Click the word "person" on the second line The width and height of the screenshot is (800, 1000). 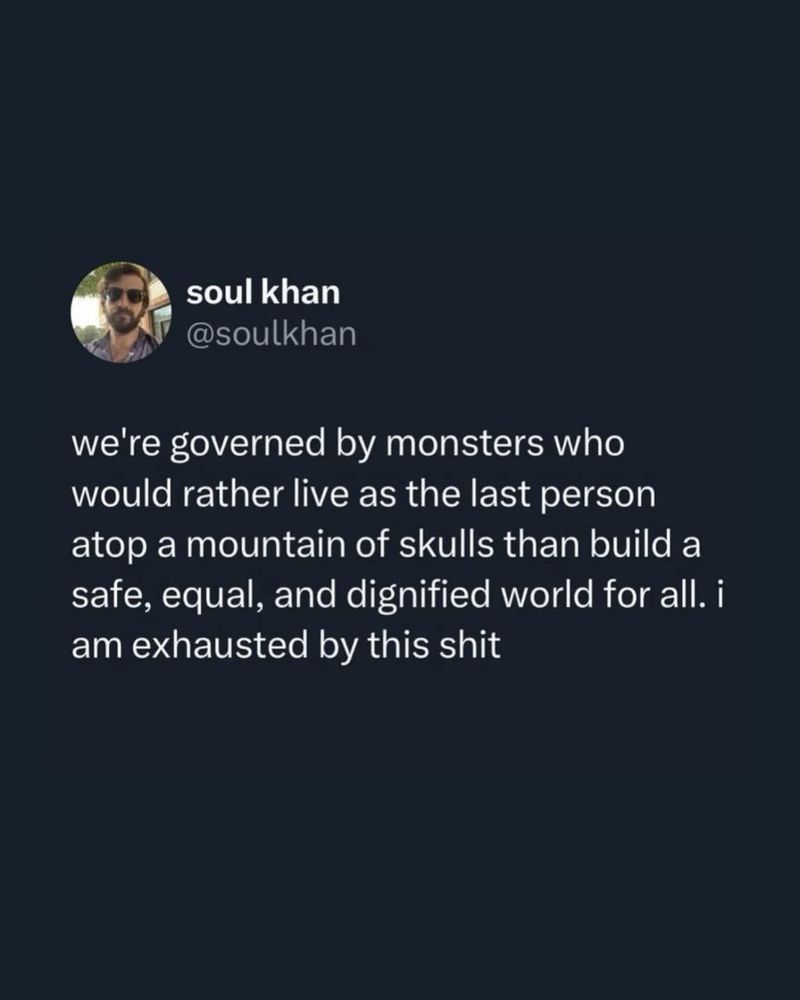click(x=598, y=497)
